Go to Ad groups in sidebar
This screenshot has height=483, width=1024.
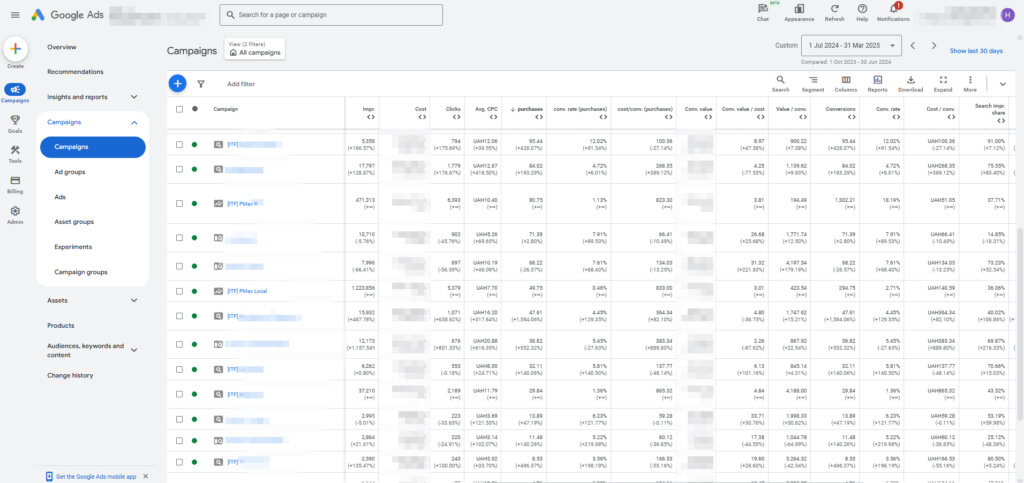click(x=70, y=172)
